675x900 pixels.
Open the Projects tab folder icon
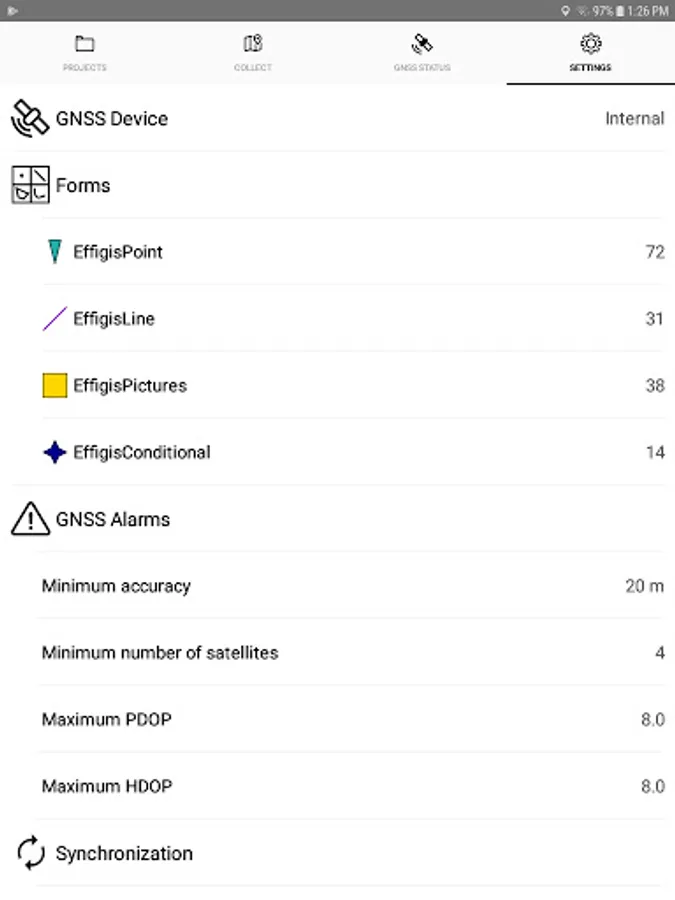point(84,44)
